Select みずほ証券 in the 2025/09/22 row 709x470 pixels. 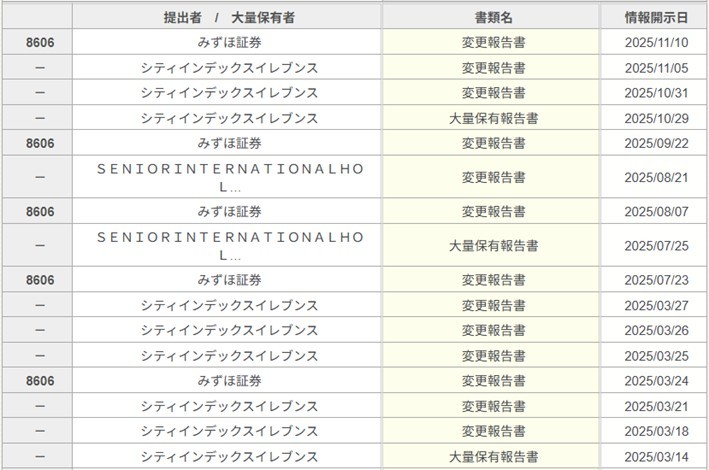pyautogui.click(x=229, y=143)
